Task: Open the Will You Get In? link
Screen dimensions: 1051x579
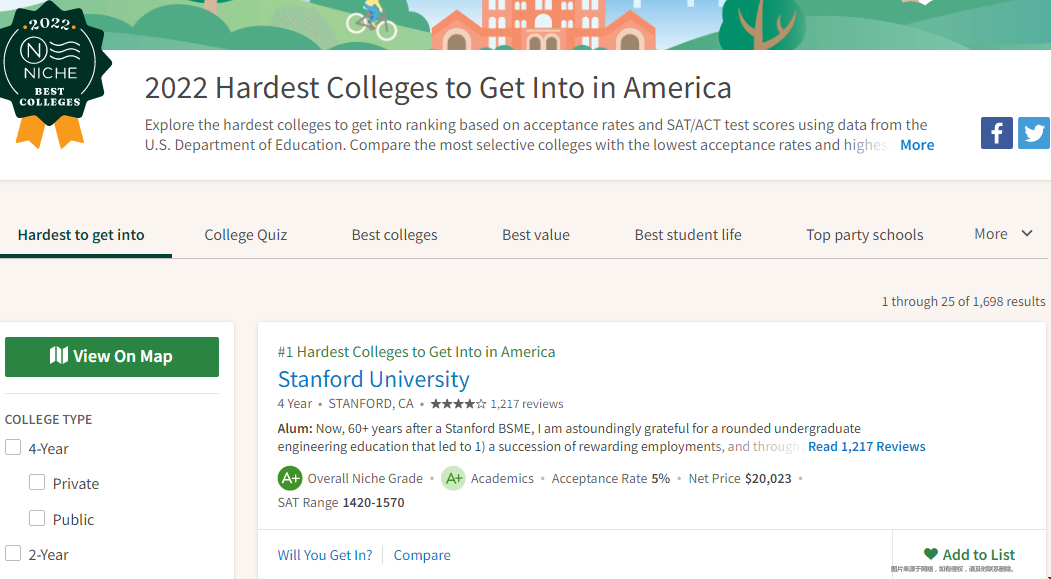Action: 325,555
